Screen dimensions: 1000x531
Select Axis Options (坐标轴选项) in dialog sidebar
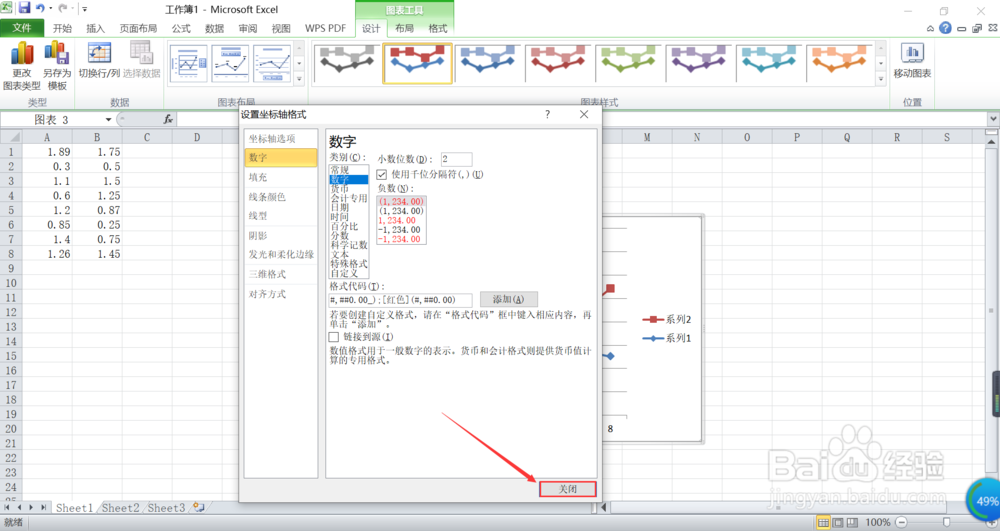[x=281, y=138]
